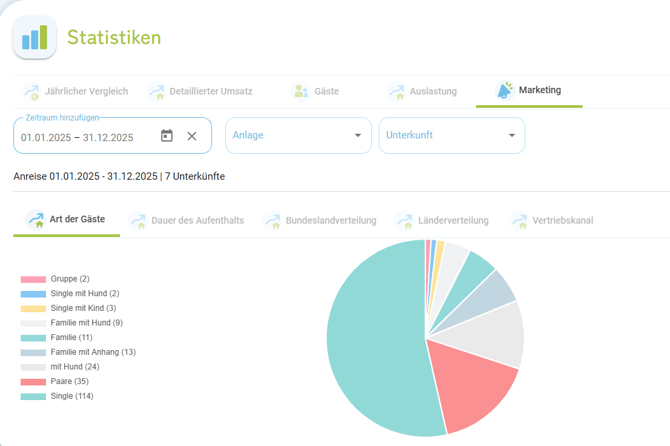Click the 'Familie (11)' legend label
The height and width of the screenshot is (446, 670).
point(71,337)
